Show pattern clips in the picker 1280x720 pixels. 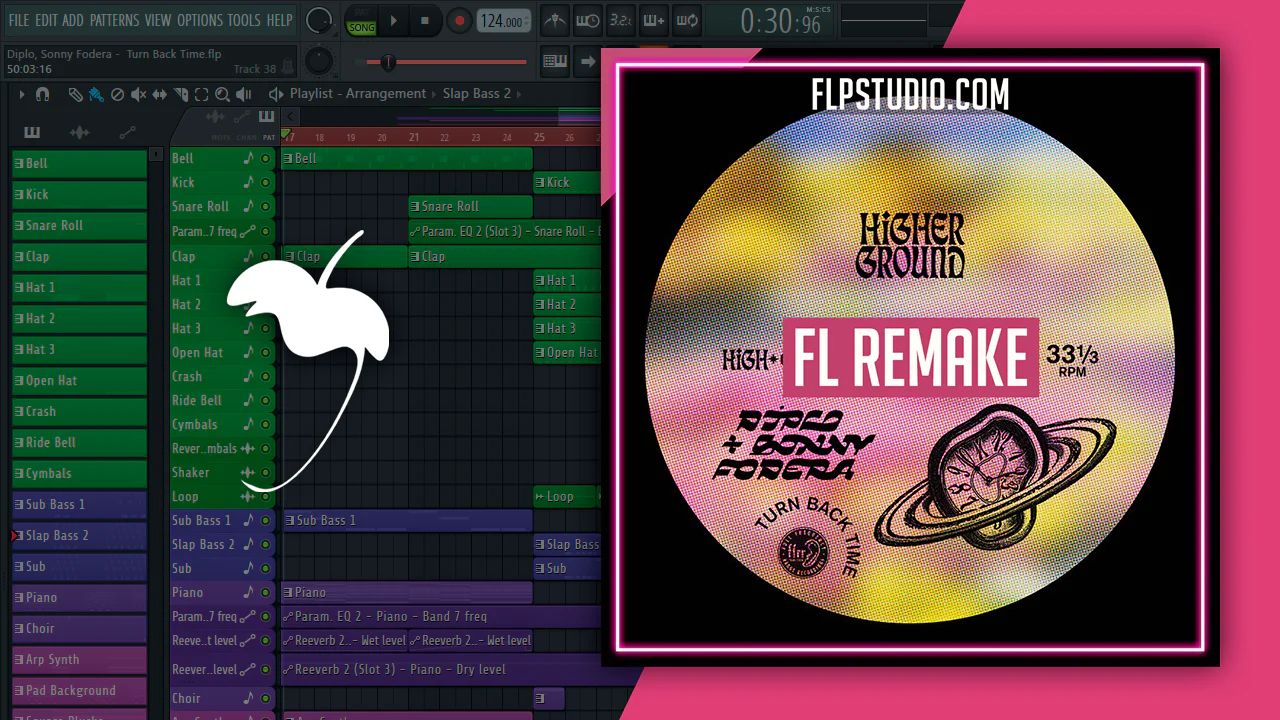pyautogui.click(x=32, y=133)
